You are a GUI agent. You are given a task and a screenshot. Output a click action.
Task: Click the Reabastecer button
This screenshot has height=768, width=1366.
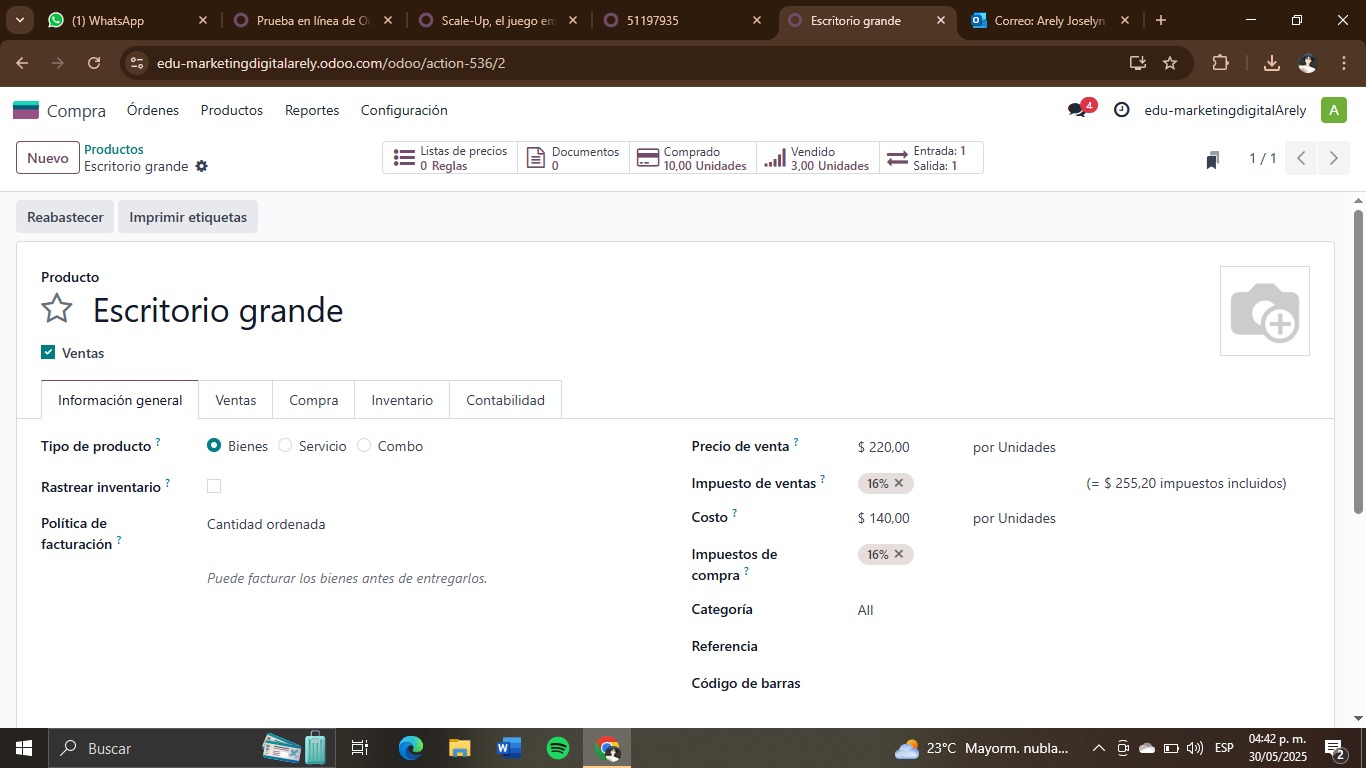[x=65, y=217]
